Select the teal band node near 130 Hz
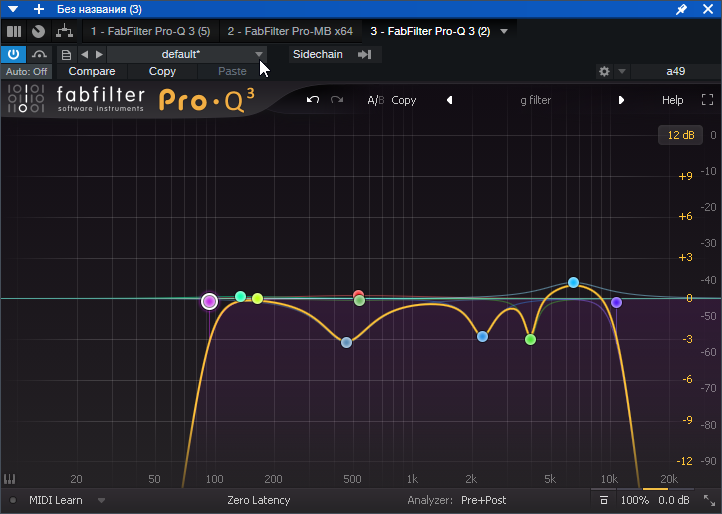This screenshot has height=514, width=722. pos(240,297)
